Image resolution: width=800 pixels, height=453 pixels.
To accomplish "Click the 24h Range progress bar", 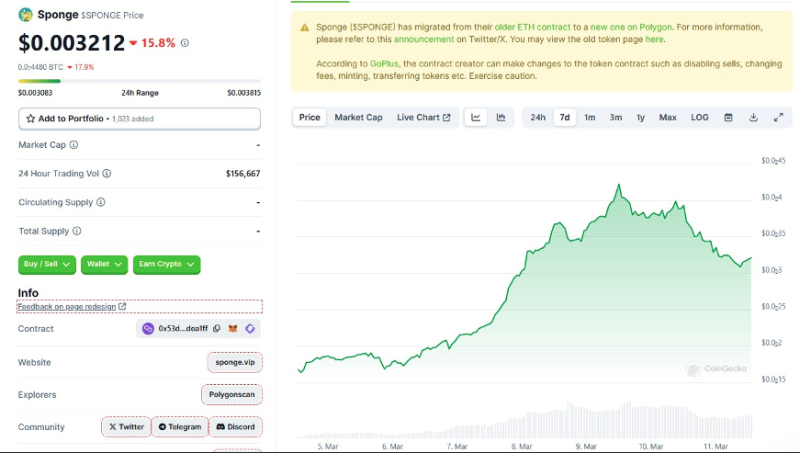I will pos(139,81).
